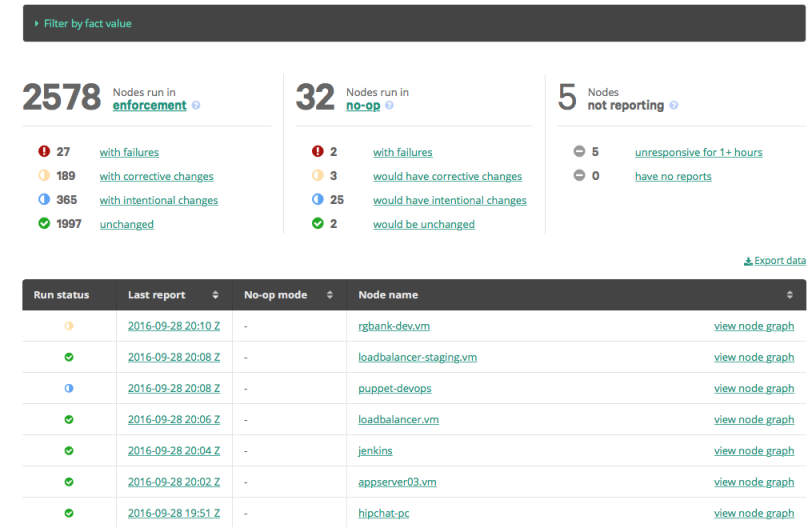
Task: Show nodes with intentional changes
Action: point(159,200)
